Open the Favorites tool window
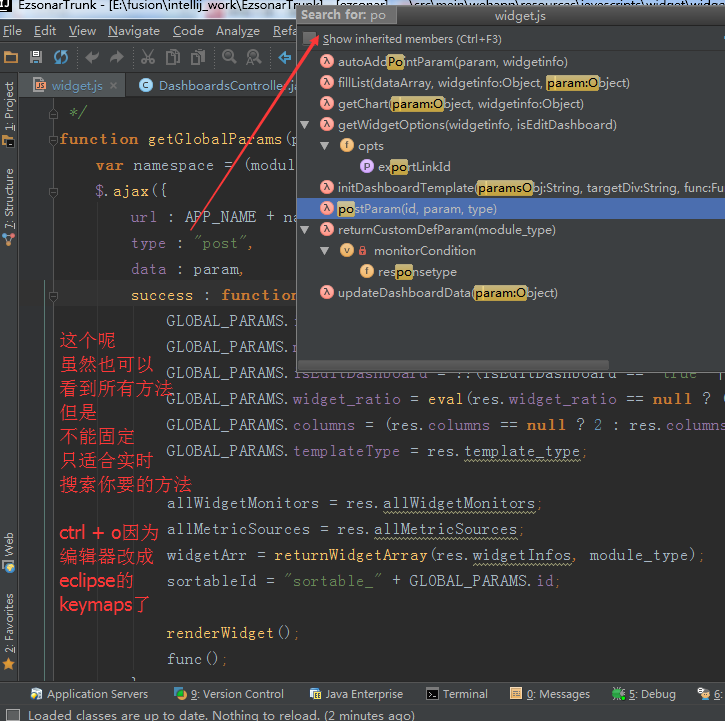 [9, 631]
